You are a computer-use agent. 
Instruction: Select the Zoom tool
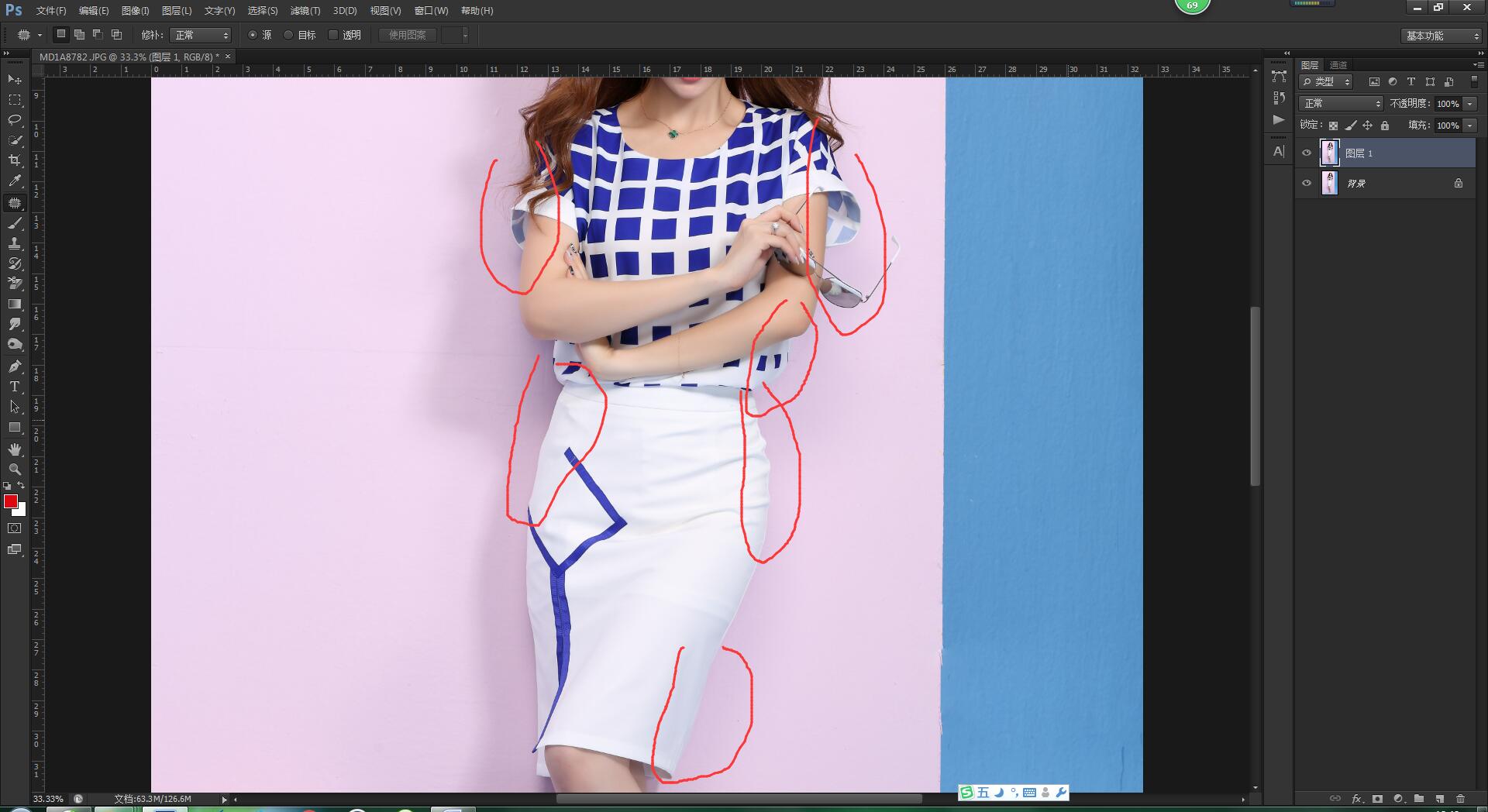15,470
